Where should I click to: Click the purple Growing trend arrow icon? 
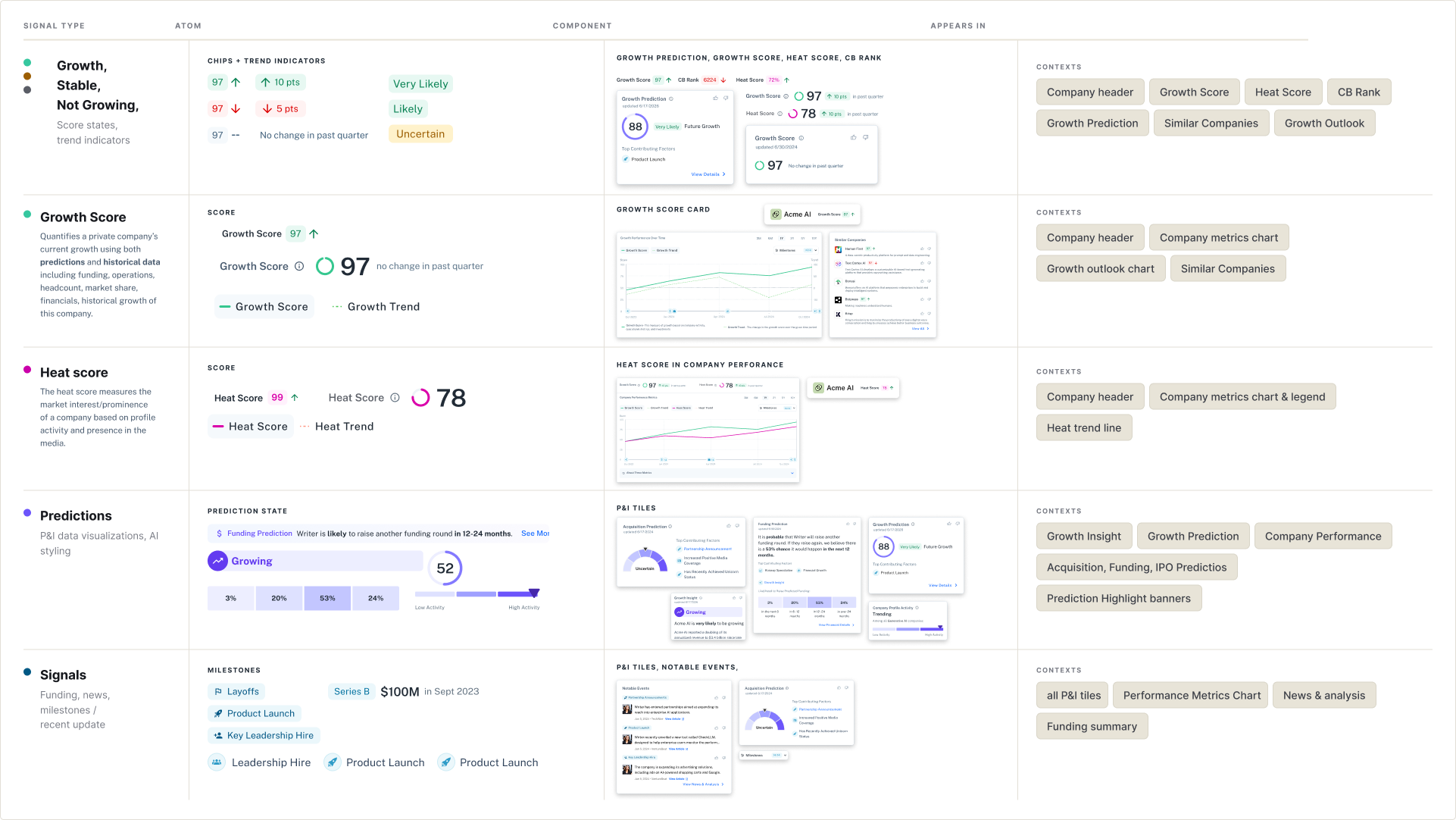pyautogui.click(x=218, y=561)
